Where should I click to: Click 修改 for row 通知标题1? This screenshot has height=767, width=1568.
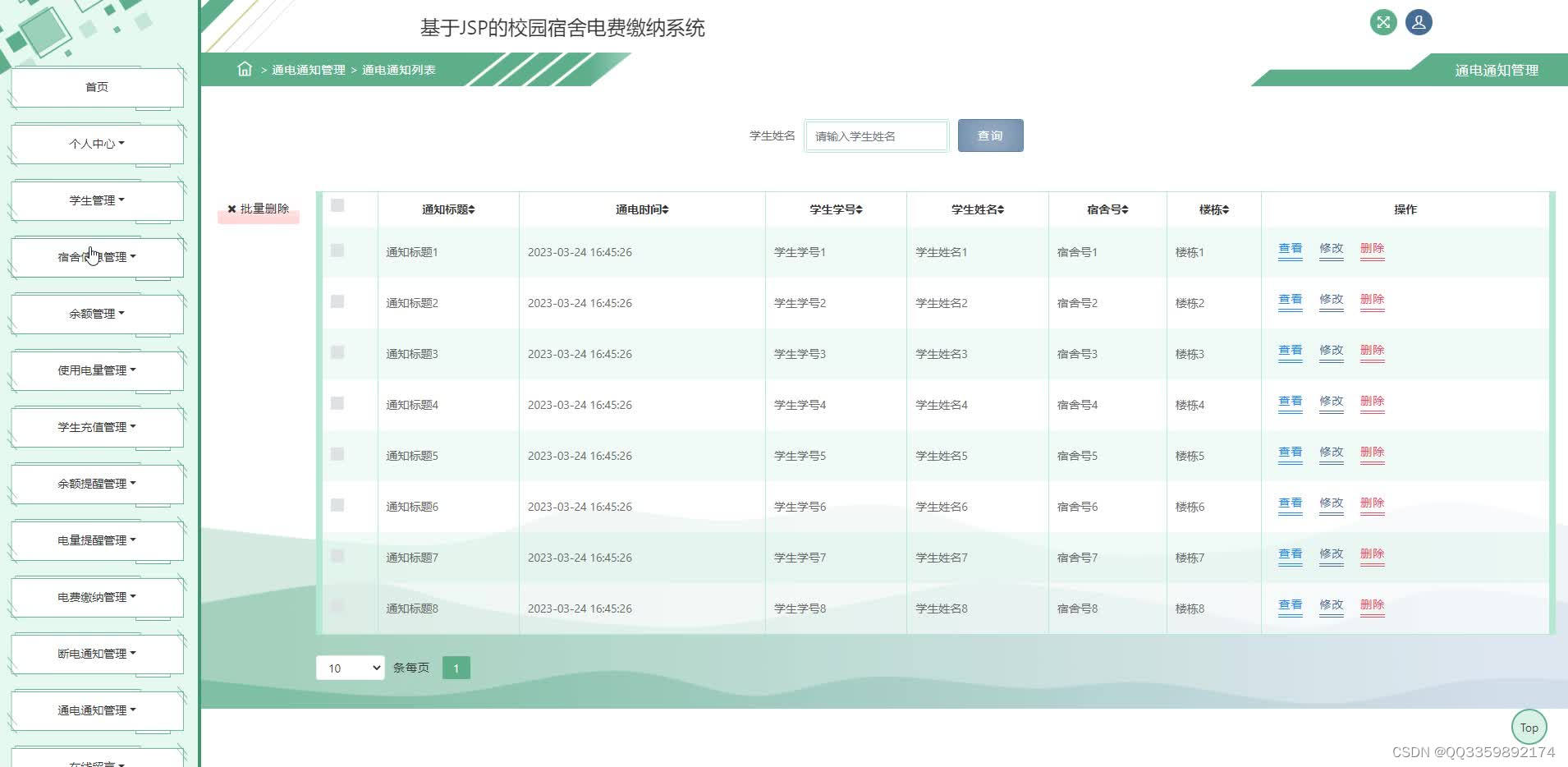(x=1332, y=249)
